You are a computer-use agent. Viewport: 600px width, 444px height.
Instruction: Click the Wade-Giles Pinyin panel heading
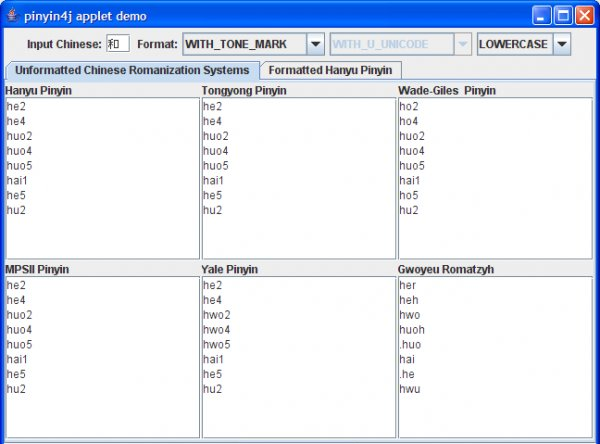pyautogui.click(x=447, y=91)
